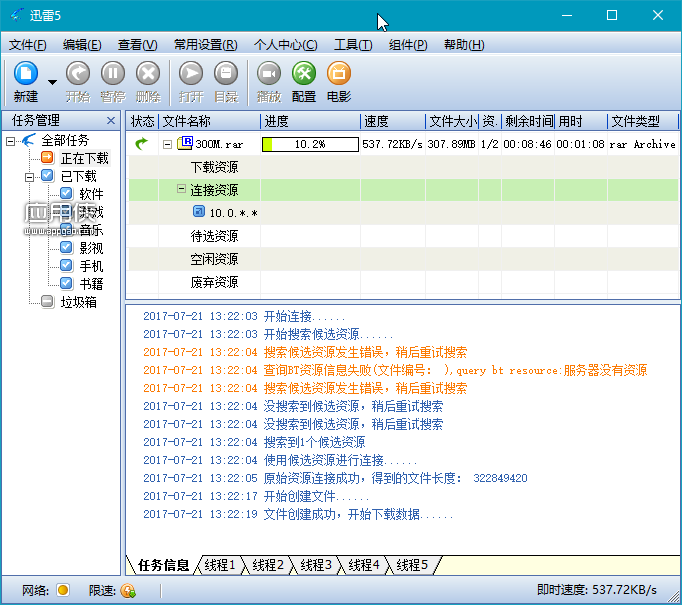Switch to the 线程1 tab
This screenshot has height=605, width=682.
[x=220, y=565]
